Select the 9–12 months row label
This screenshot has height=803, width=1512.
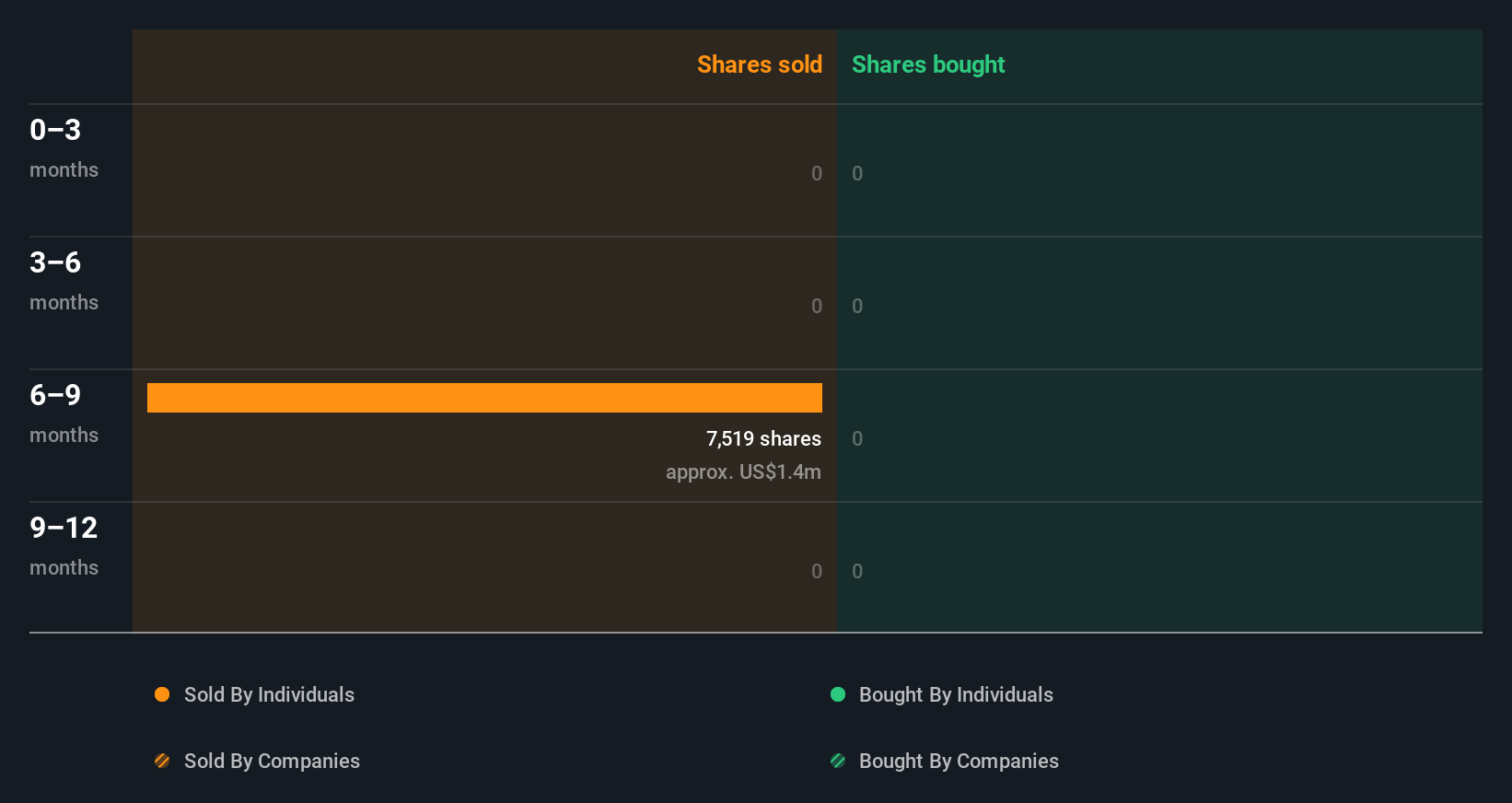[x=64, y=546]
